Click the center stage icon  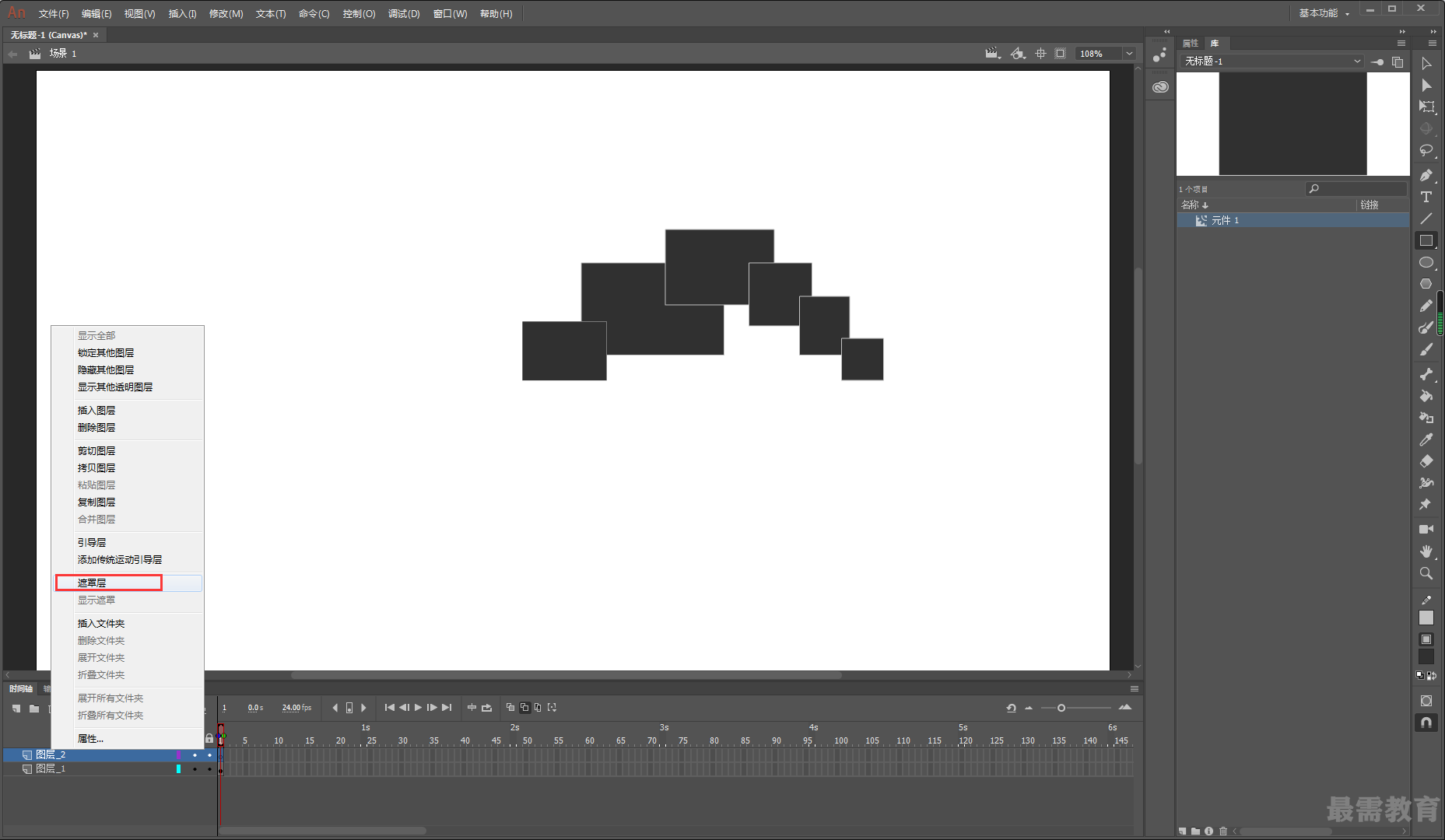[x=1041, y=54]
